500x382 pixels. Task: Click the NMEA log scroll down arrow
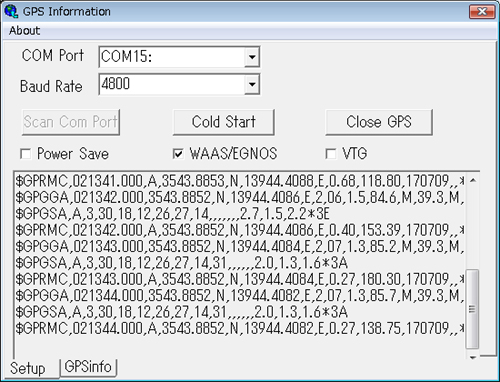[x=473, y=357]
